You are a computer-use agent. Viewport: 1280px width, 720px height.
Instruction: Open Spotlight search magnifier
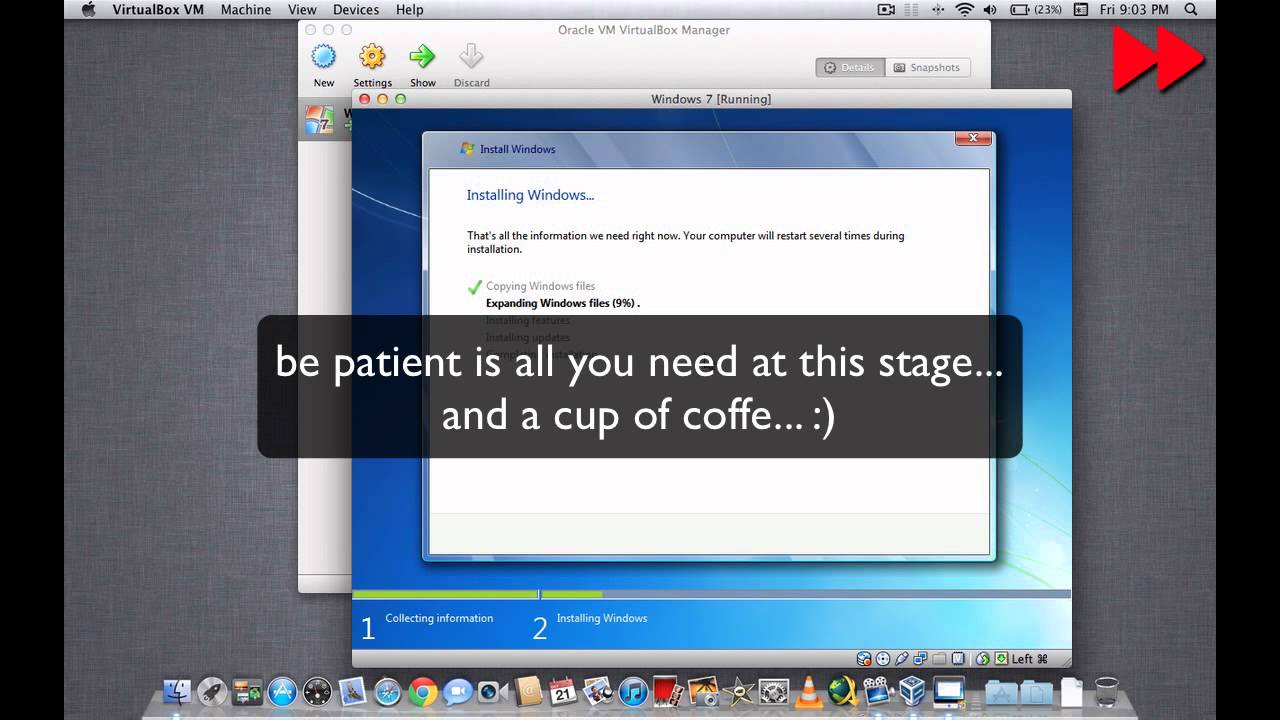(1191, 10)
